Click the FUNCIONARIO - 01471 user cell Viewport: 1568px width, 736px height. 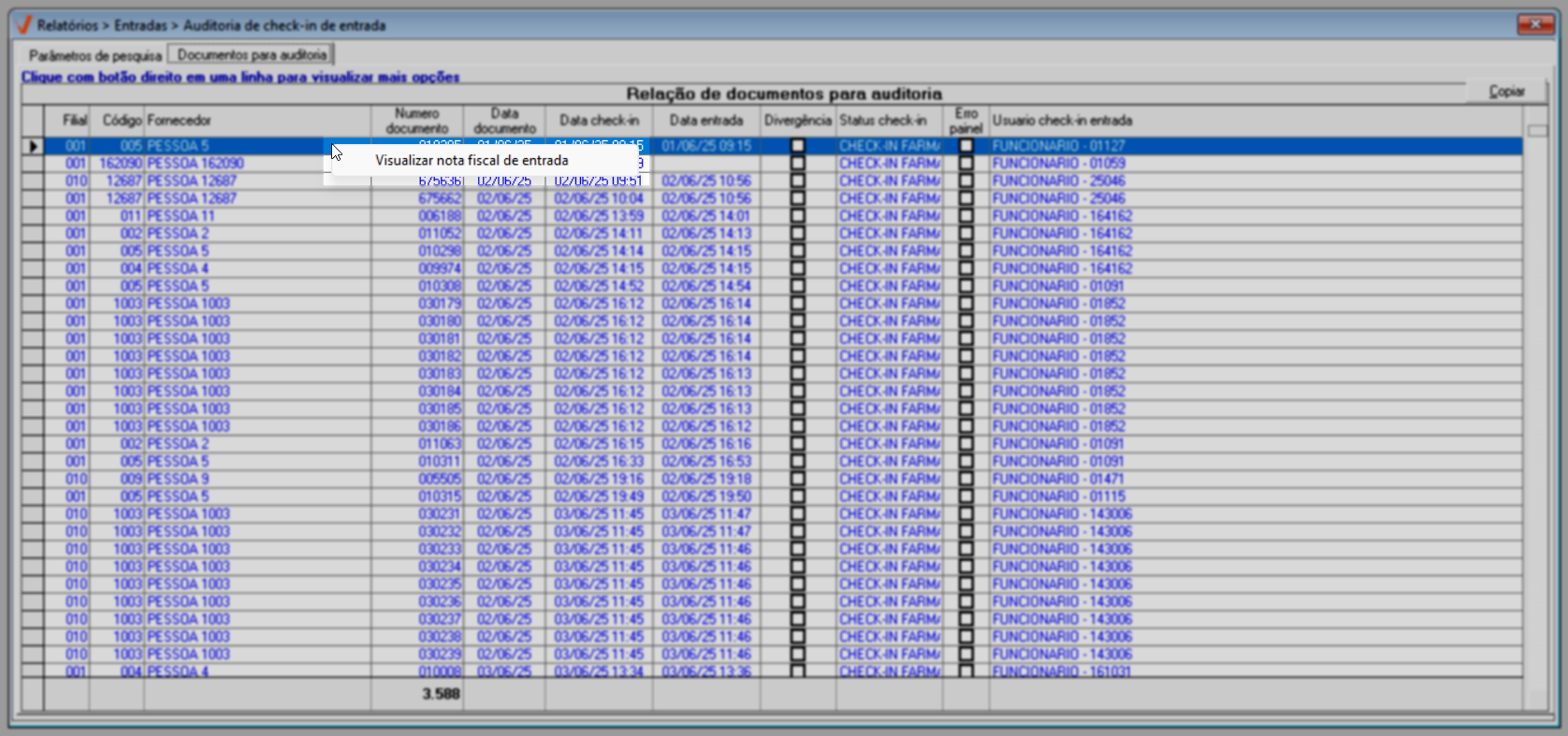pos(1058,479)
